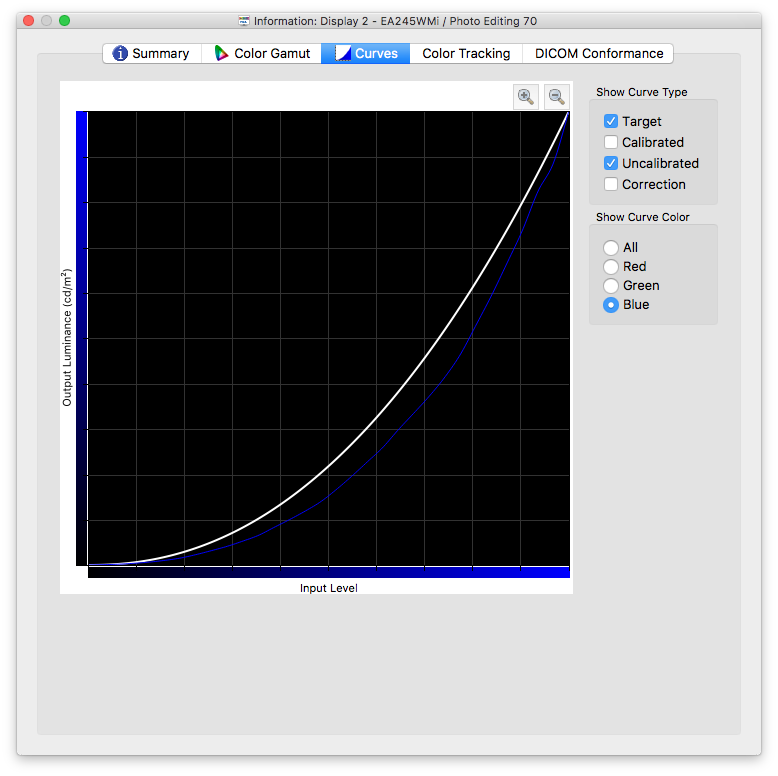Viewport: 778px width, 776px height.
Task: Enable the Calibrated curve checkbox
Action: (x=611, y=142)
